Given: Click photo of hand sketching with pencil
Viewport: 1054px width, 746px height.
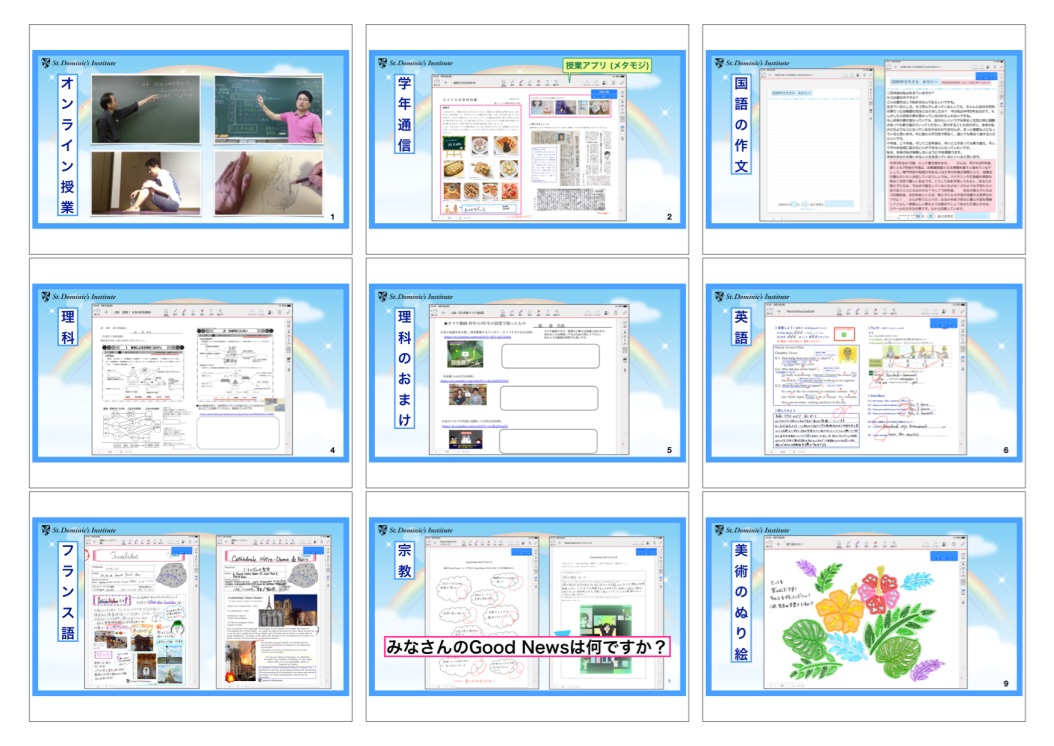Looking at the screenshot, I should 268,183.
